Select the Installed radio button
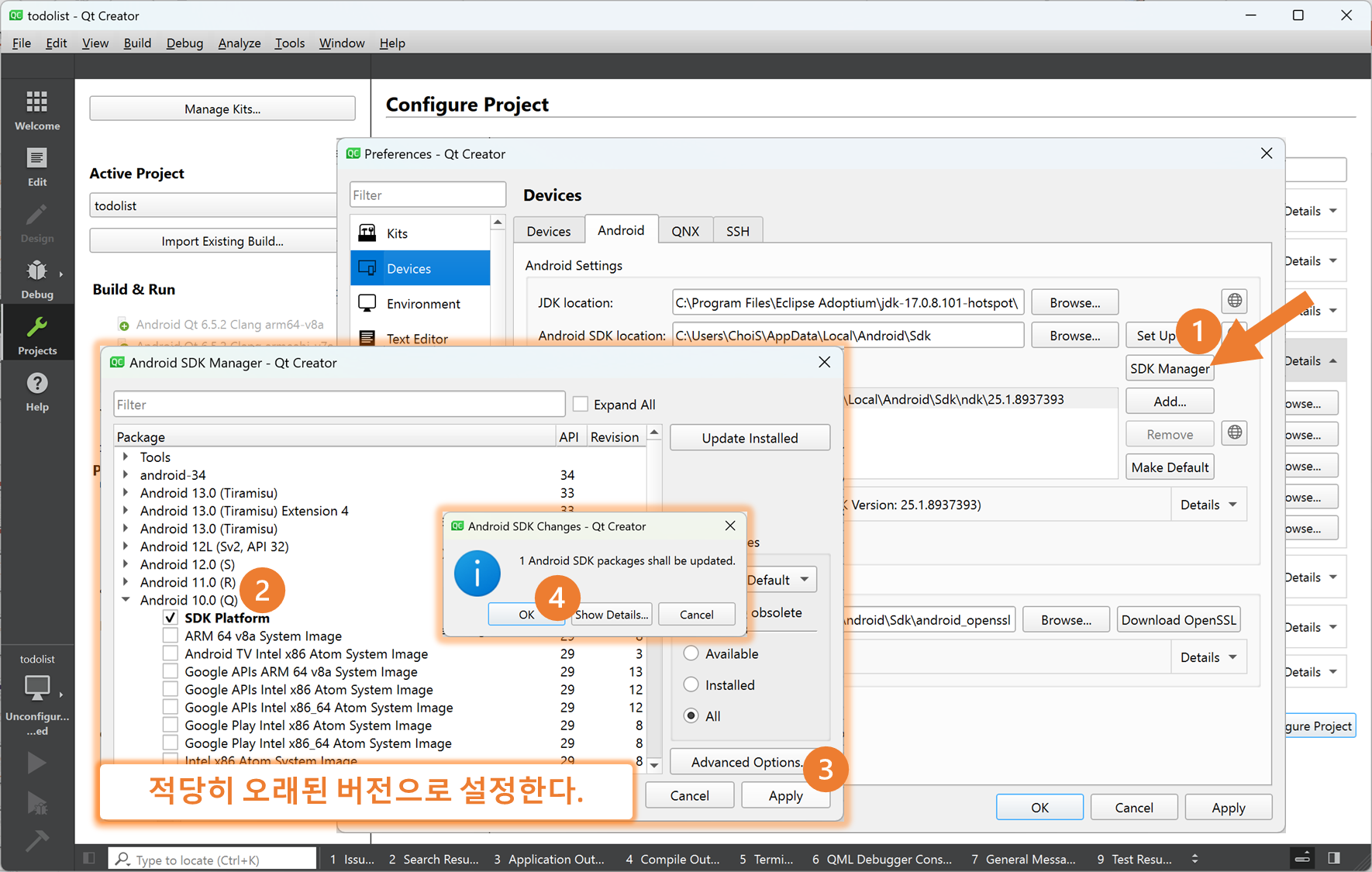This screenshot has width=1372, height=872. [691, 684]
